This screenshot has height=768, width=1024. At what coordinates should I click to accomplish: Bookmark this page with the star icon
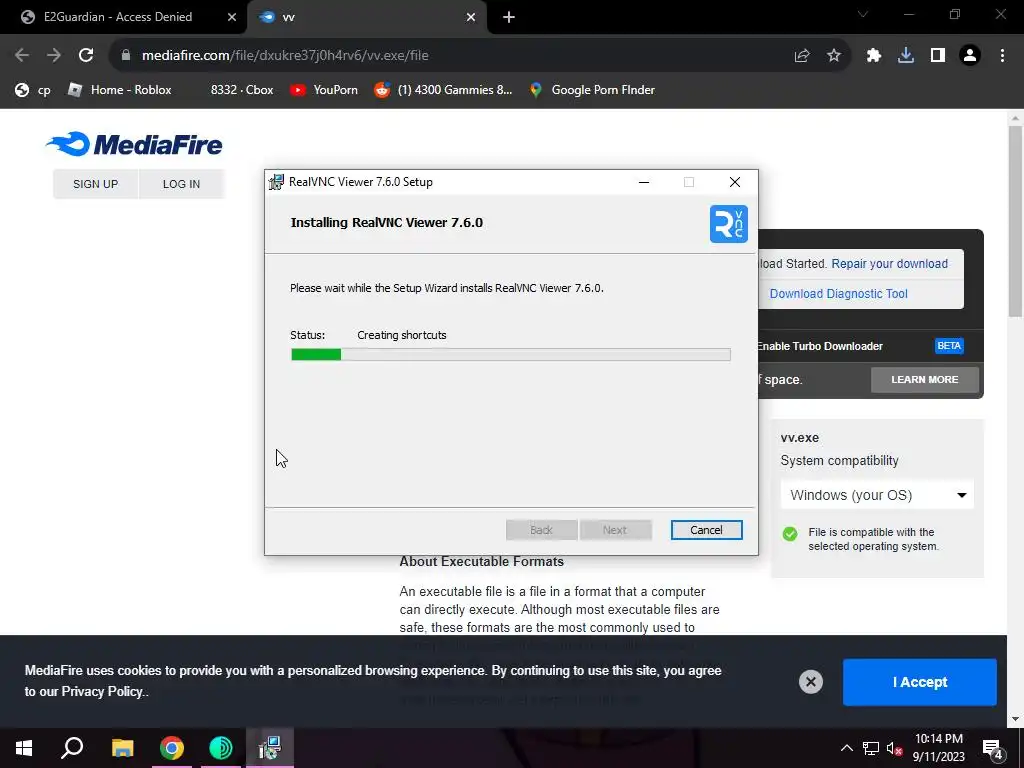834,56
